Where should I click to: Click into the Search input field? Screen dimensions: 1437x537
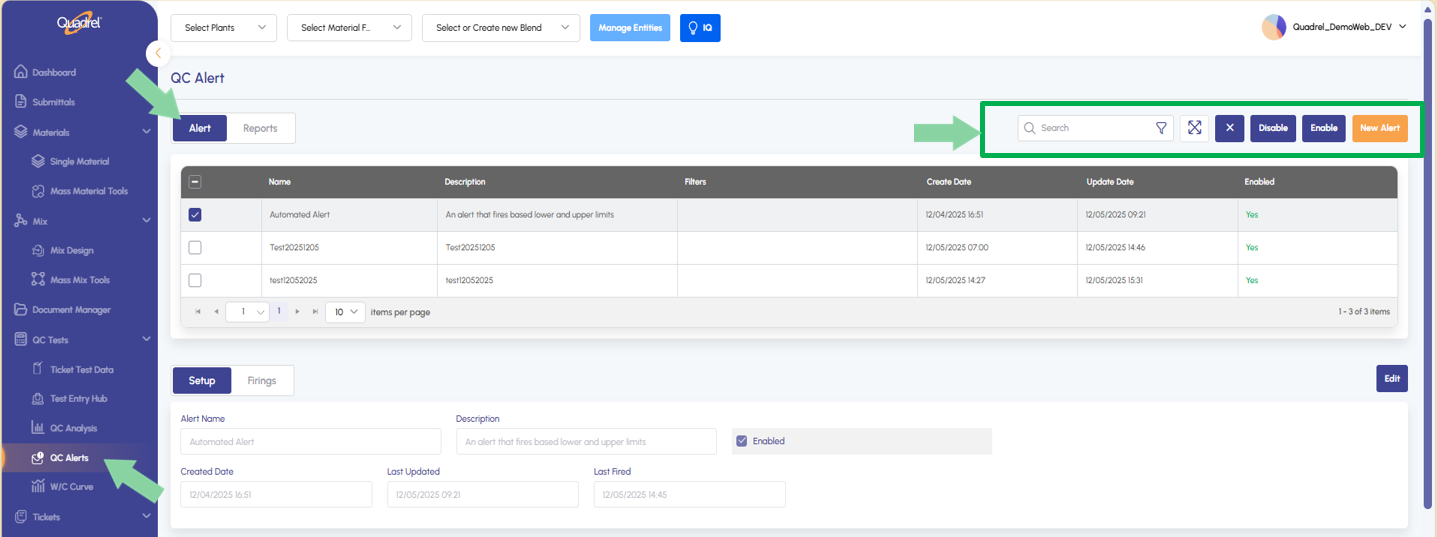(1092, 128)
